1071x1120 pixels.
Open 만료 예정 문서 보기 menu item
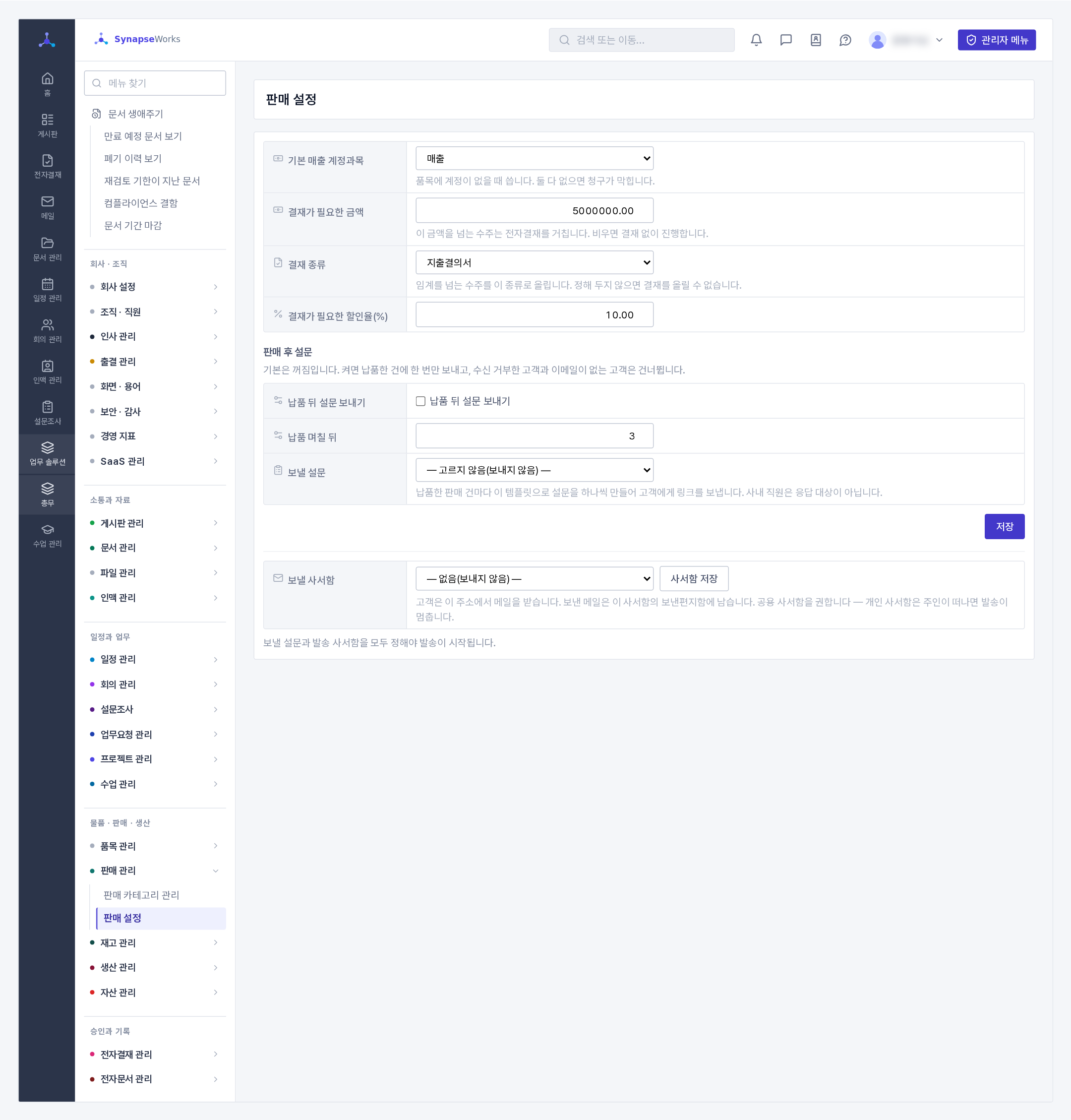tap(143, 136)
